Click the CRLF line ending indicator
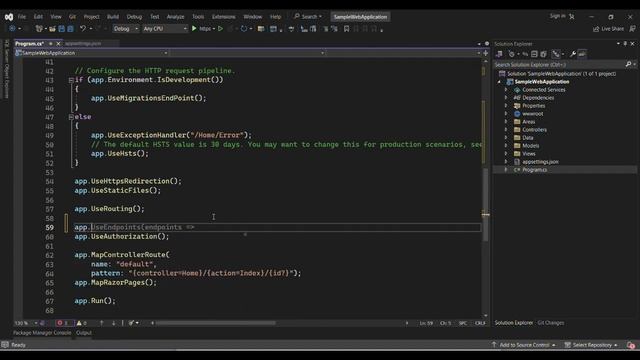This screenshot has height=360, width=640. click(480, 323)
